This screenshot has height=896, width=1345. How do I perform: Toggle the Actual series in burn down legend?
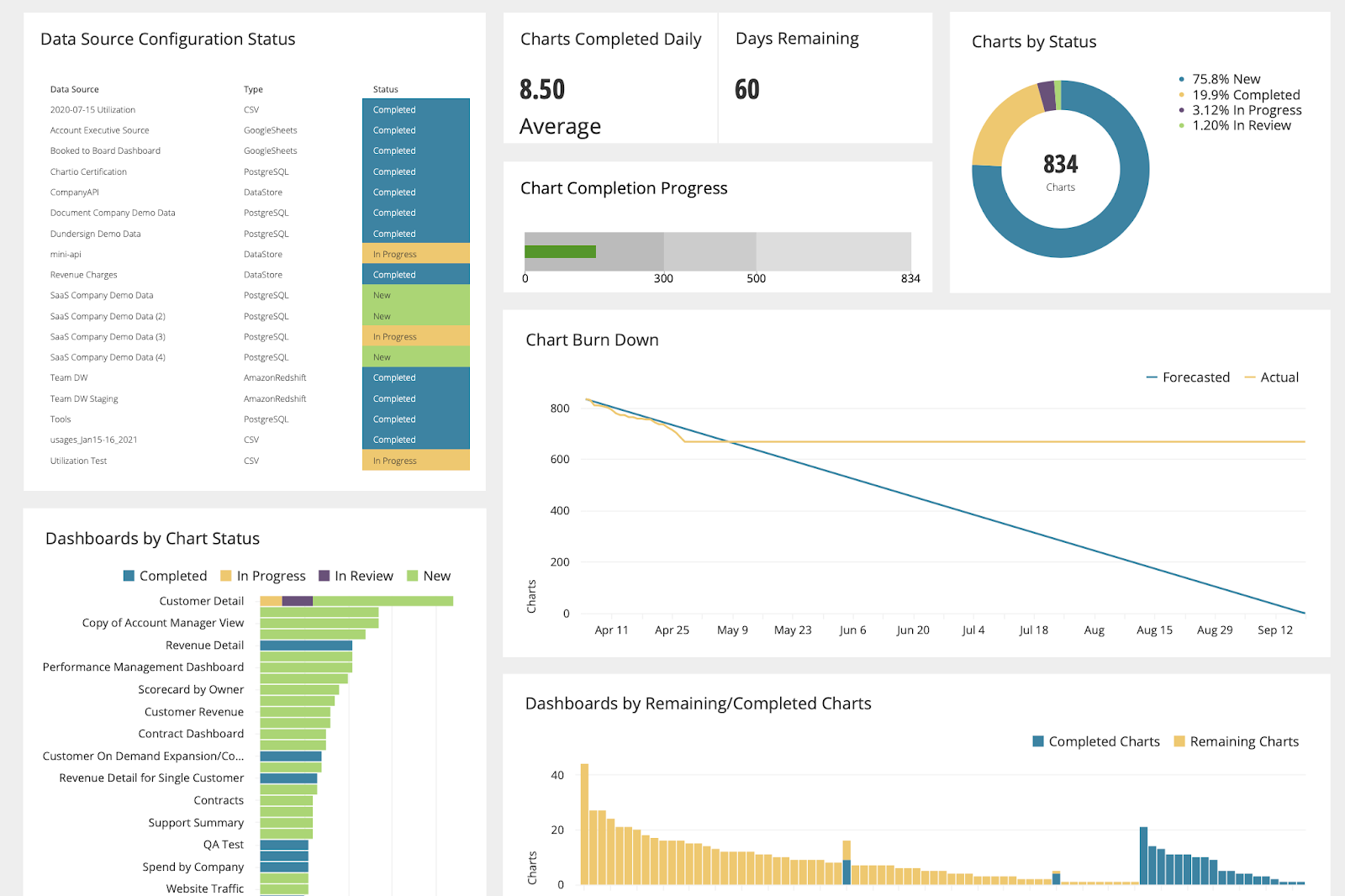(1271, 377)
